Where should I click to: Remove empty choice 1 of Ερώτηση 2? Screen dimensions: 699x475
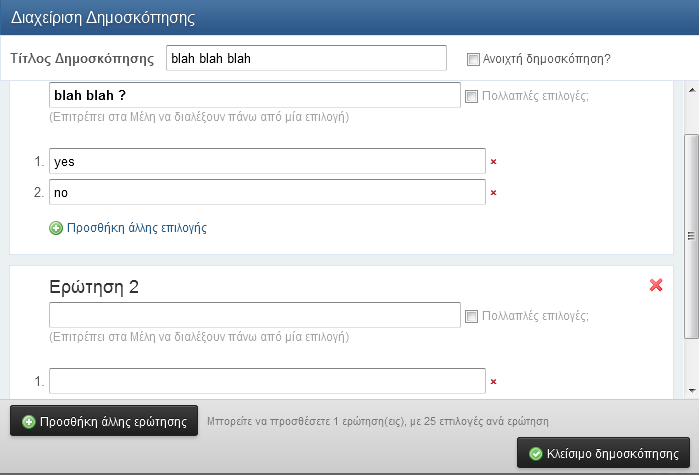(493, 382)
